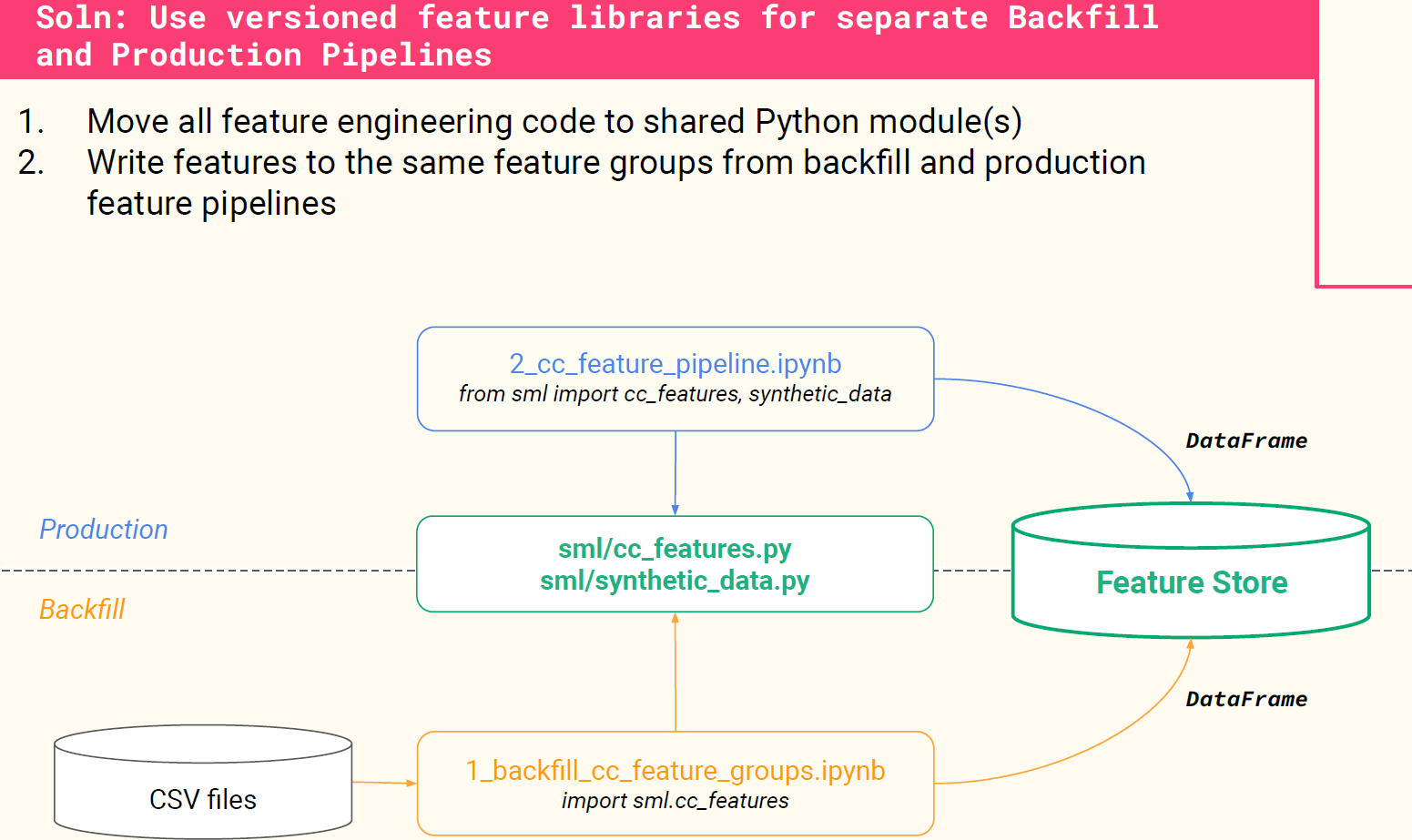
Task: Click 'from sml import cc_features, synthetic_data' text
Action: pyautogui.click(x=676, y=394)
